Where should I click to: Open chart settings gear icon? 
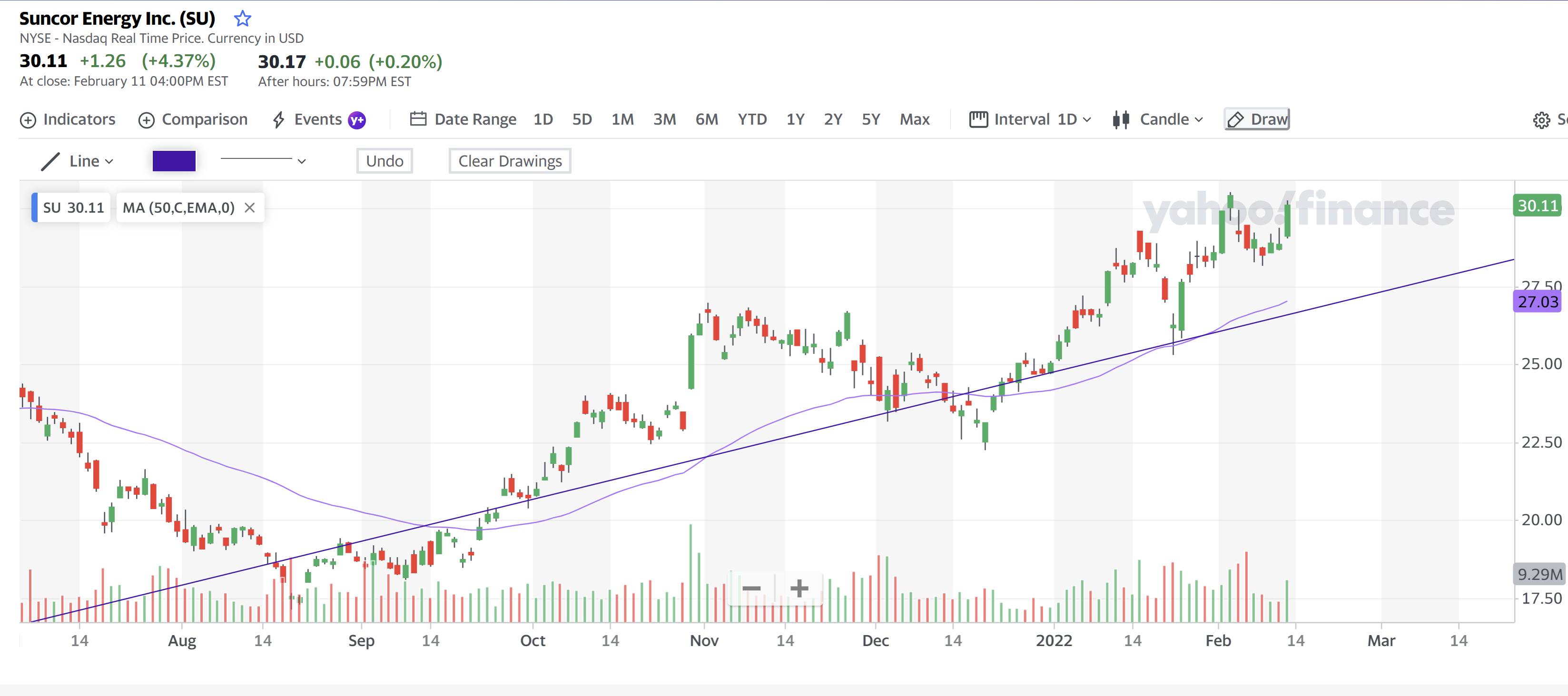(1541, 120)
